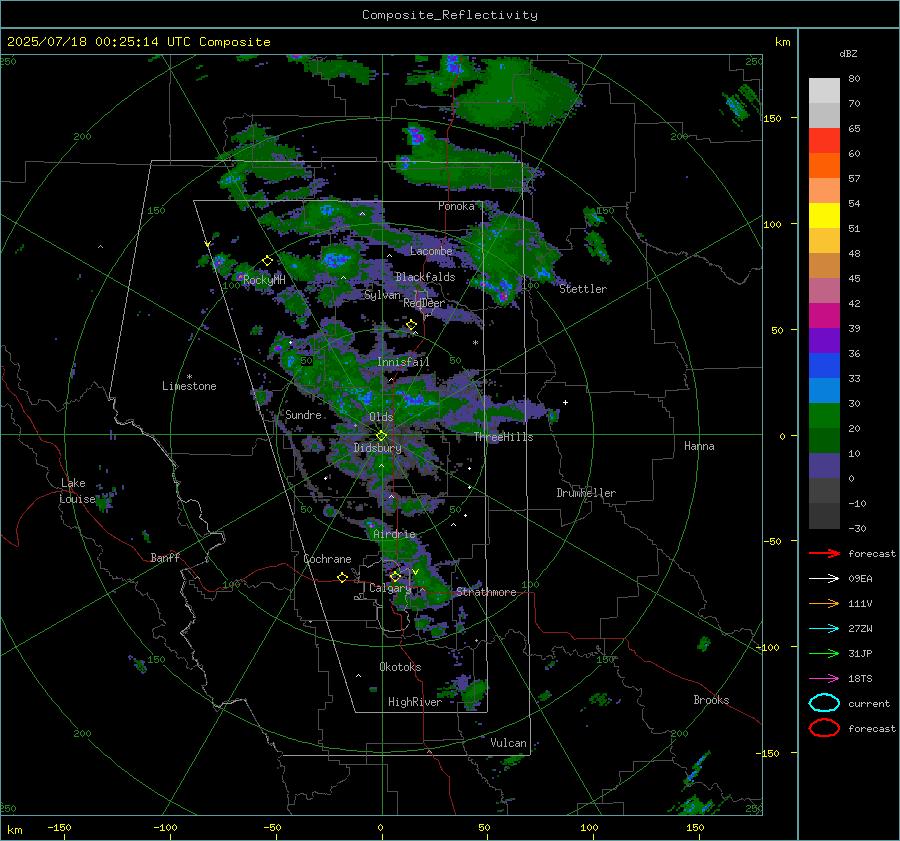Click the Sundre town label

(303, 415)
